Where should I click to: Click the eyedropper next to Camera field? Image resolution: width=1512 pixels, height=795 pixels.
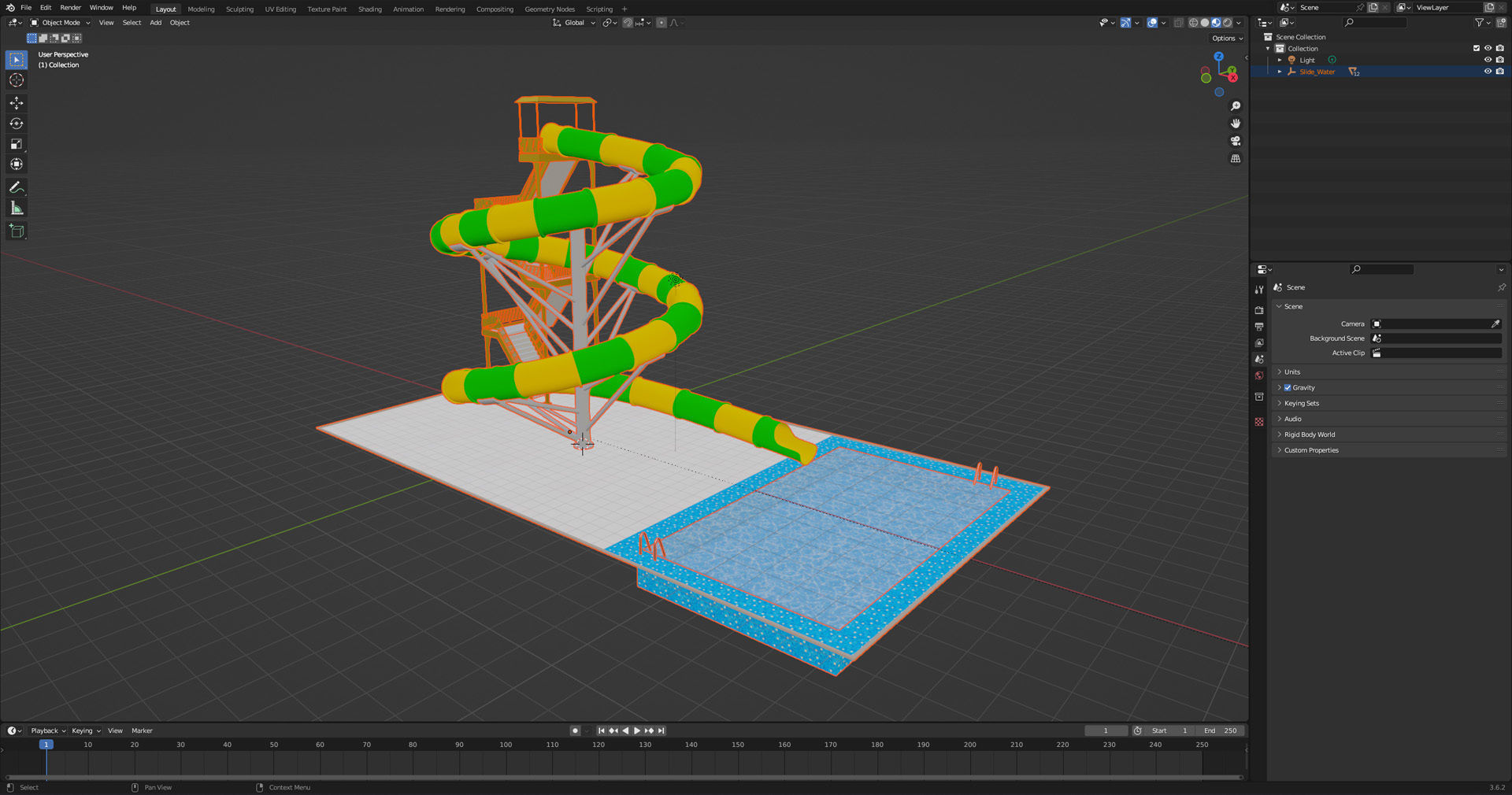(1495, 324)
